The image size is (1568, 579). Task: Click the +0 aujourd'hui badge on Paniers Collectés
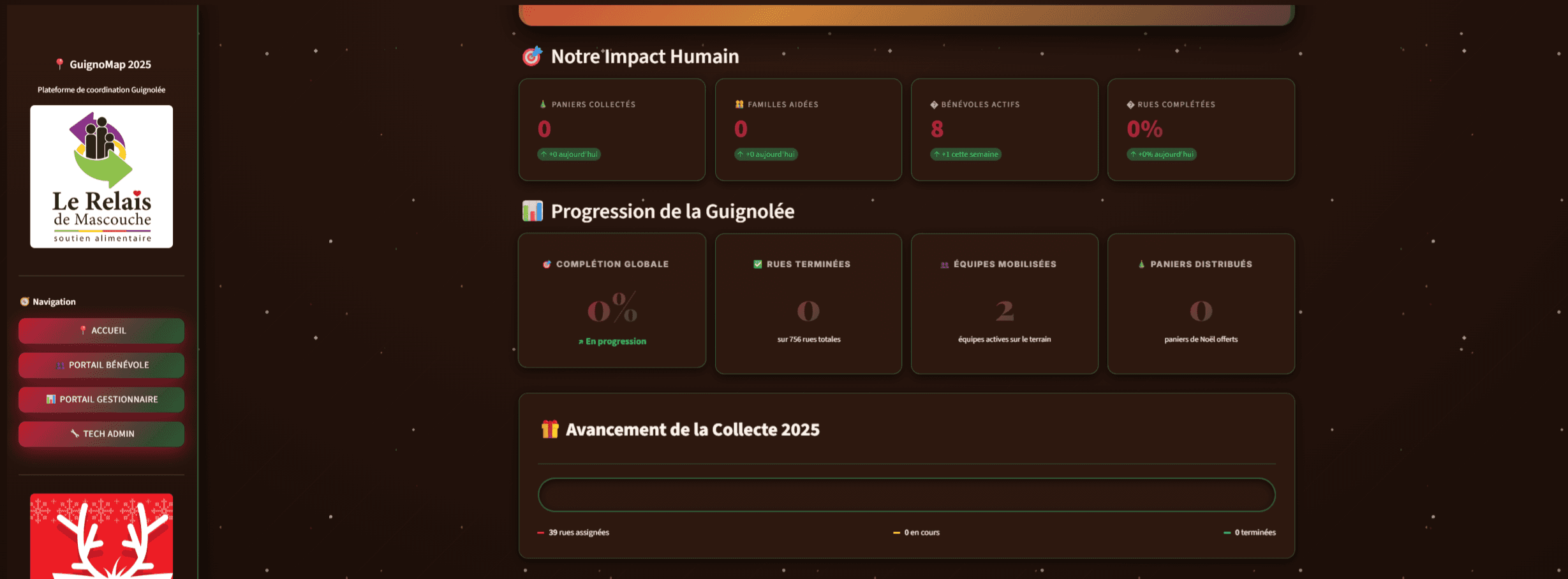[570, 154]
